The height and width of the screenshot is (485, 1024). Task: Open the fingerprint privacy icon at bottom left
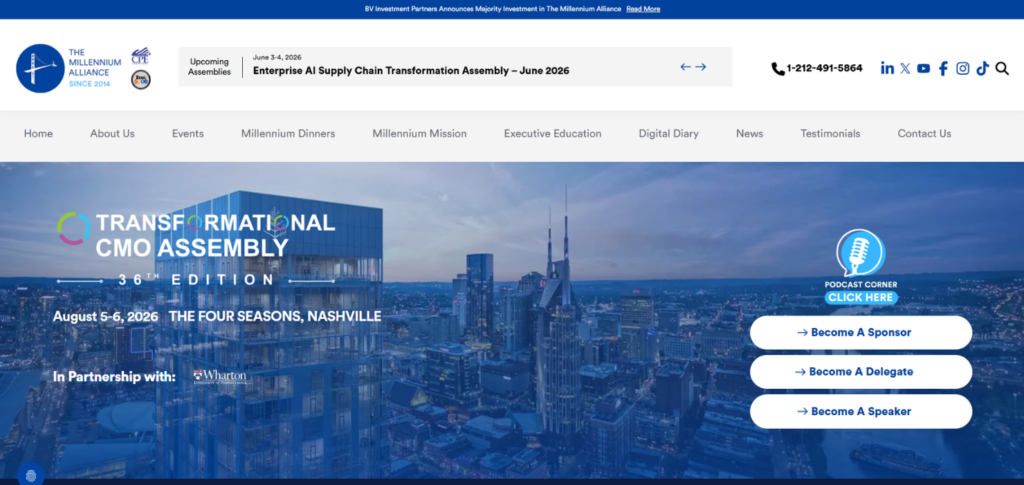(31, 475)
